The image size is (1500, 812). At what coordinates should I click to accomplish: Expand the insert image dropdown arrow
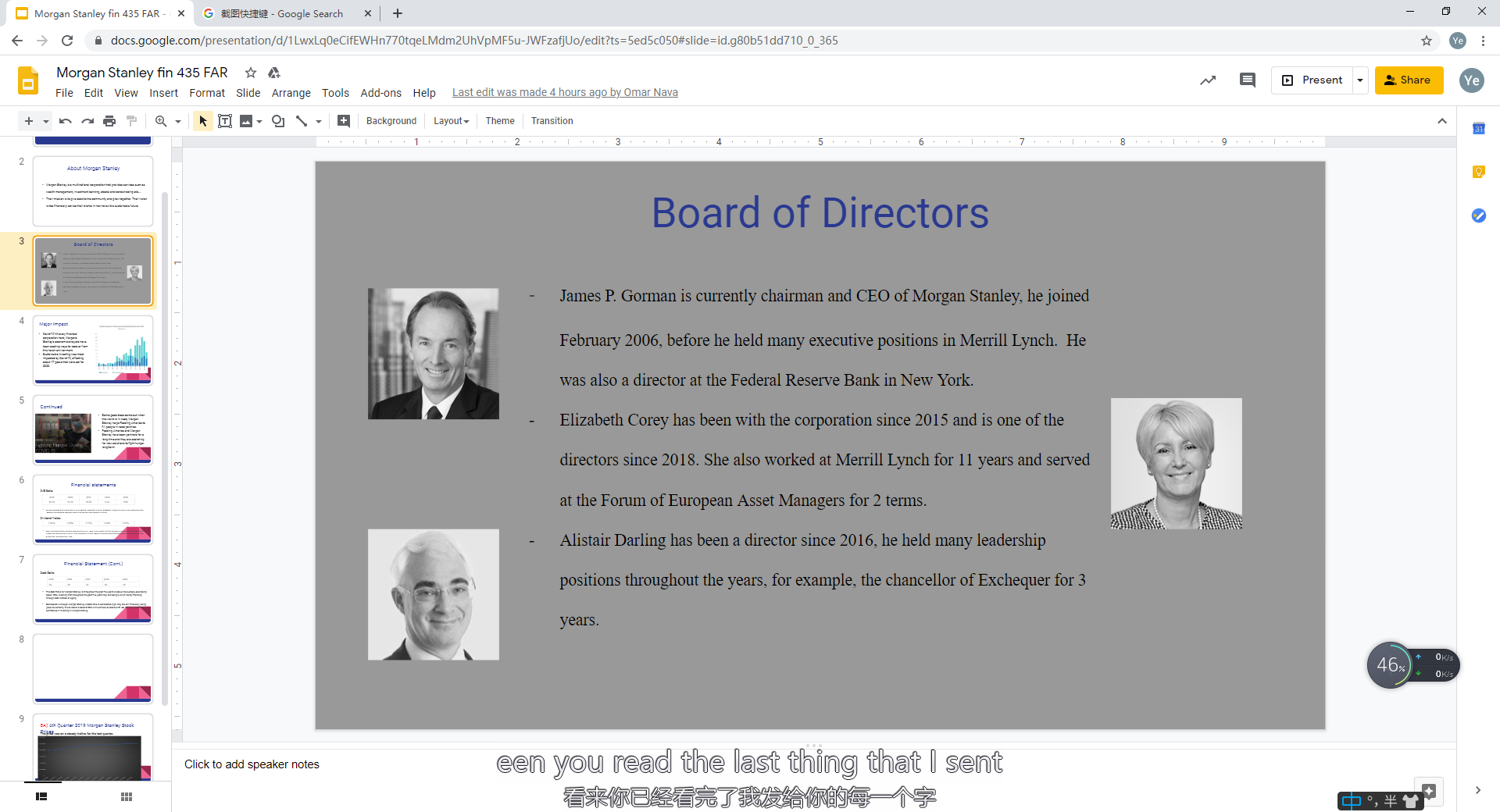click(259, 121)
